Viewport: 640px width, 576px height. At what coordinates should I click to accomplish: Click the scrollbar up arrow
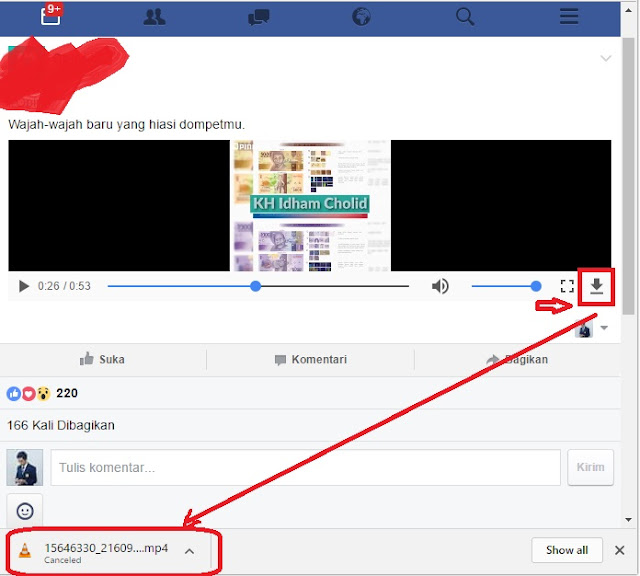[629, 9]
